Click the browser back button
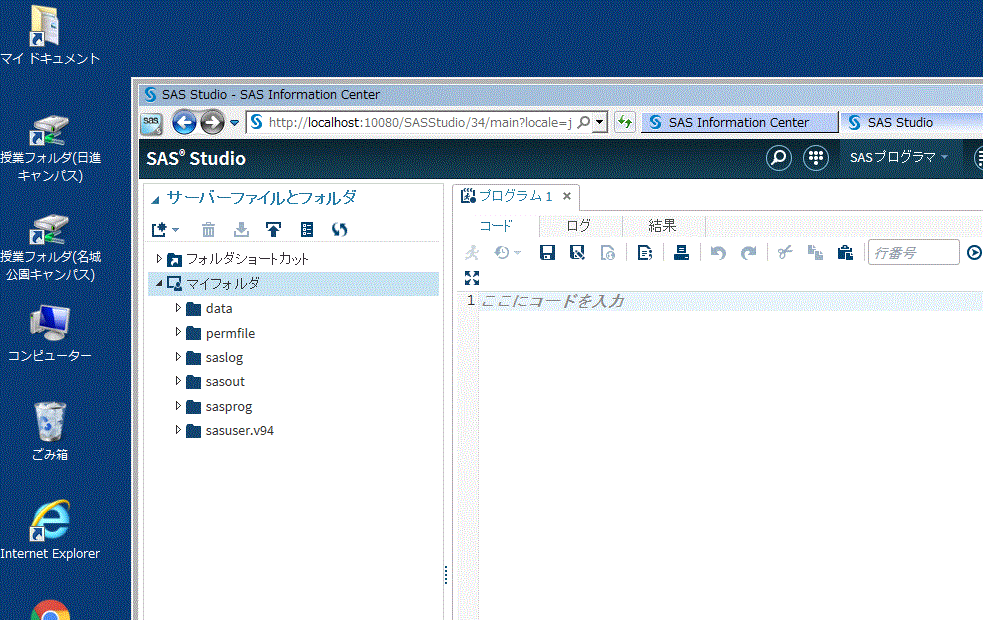This screenshot has height=620, width=983. 184,123
